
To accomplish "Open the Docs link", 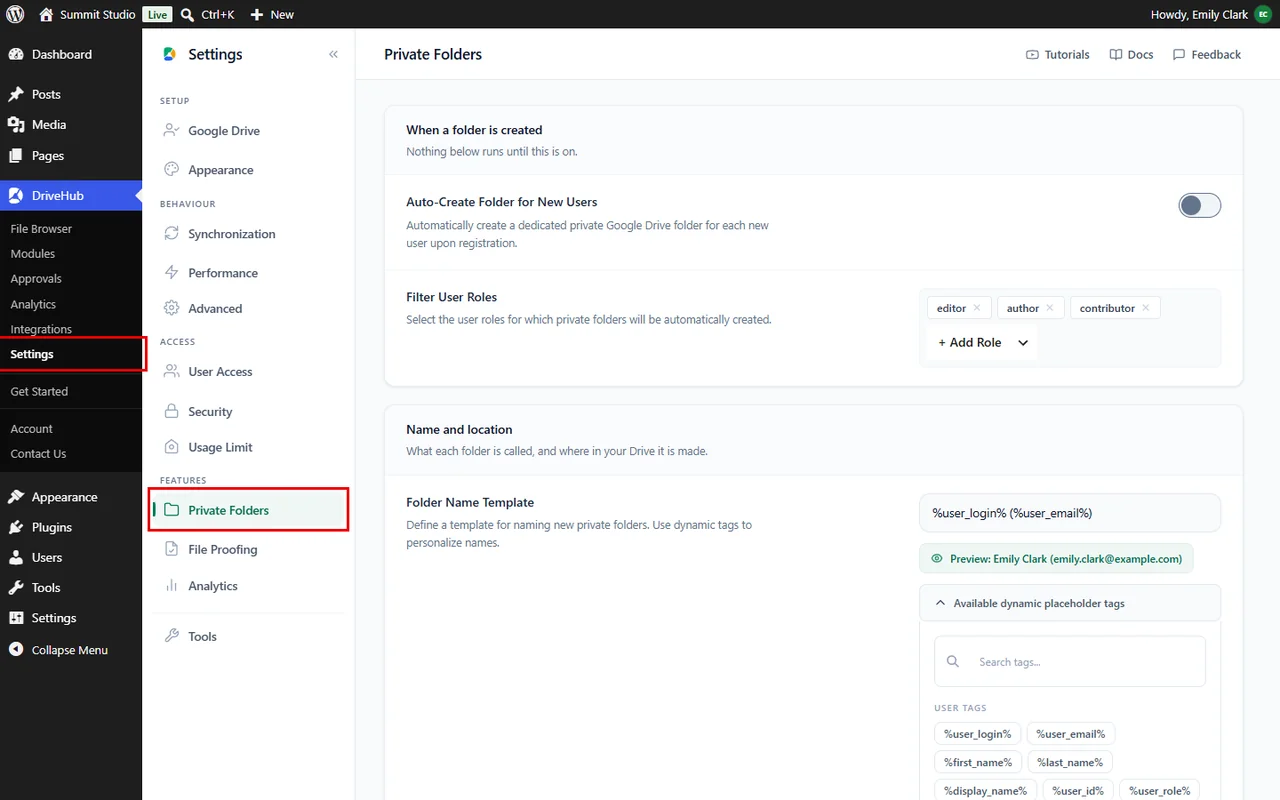I will 1131,54.
